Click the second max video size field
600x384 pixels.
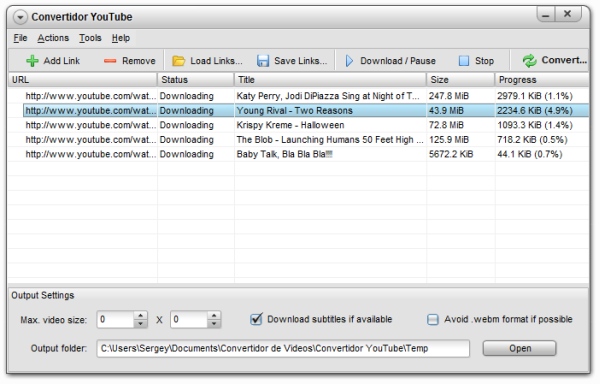189,319
